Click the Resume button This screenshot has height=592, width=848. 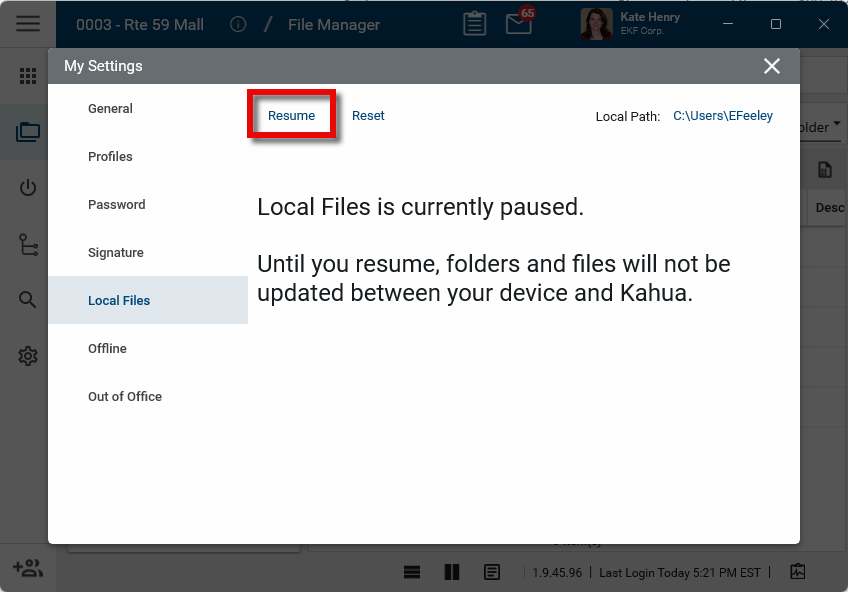click(x=292, y=116)
